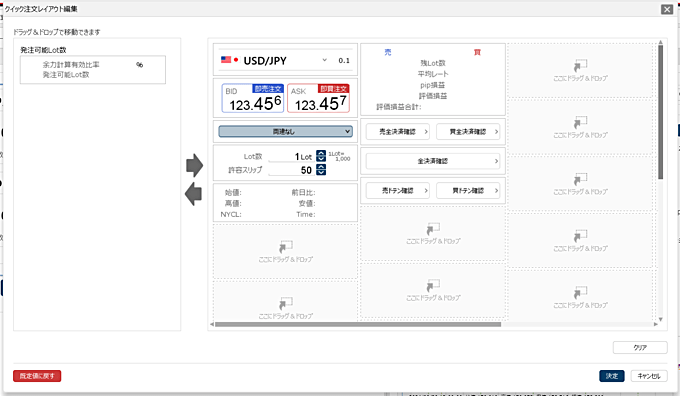Viewport: 680px width, 396px height.
Task: Click the blue 売 header in position panel
Action: coord(388,52)
